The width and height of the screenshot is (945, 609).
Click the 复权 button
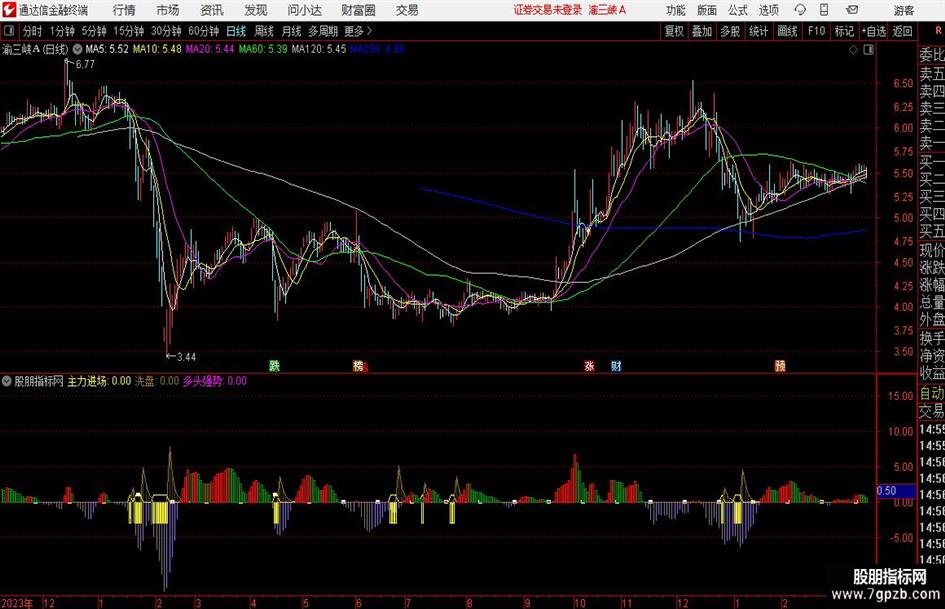(674, 31)
